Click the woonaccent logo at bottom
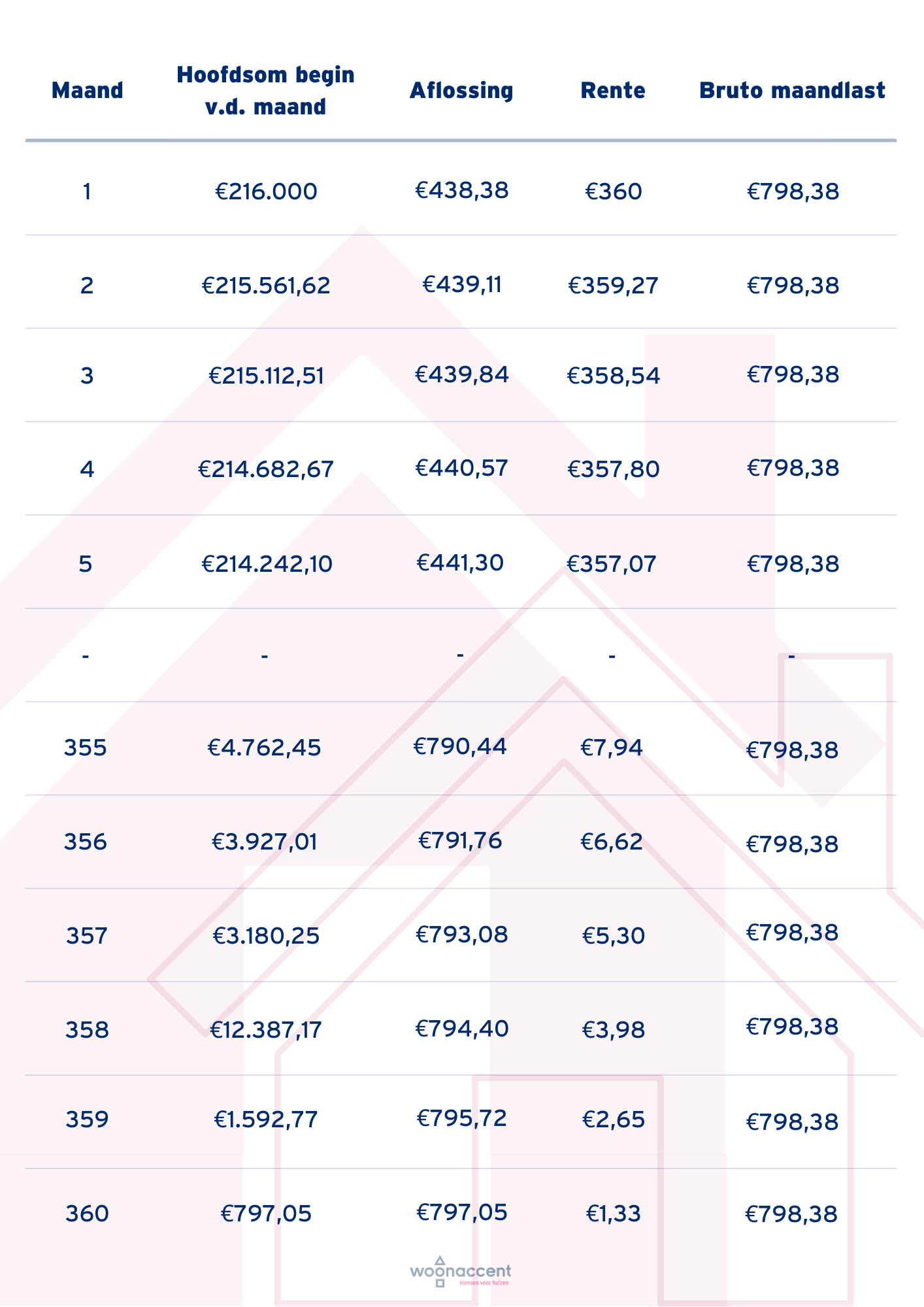924x1307 pixels. pos(461,1272)
